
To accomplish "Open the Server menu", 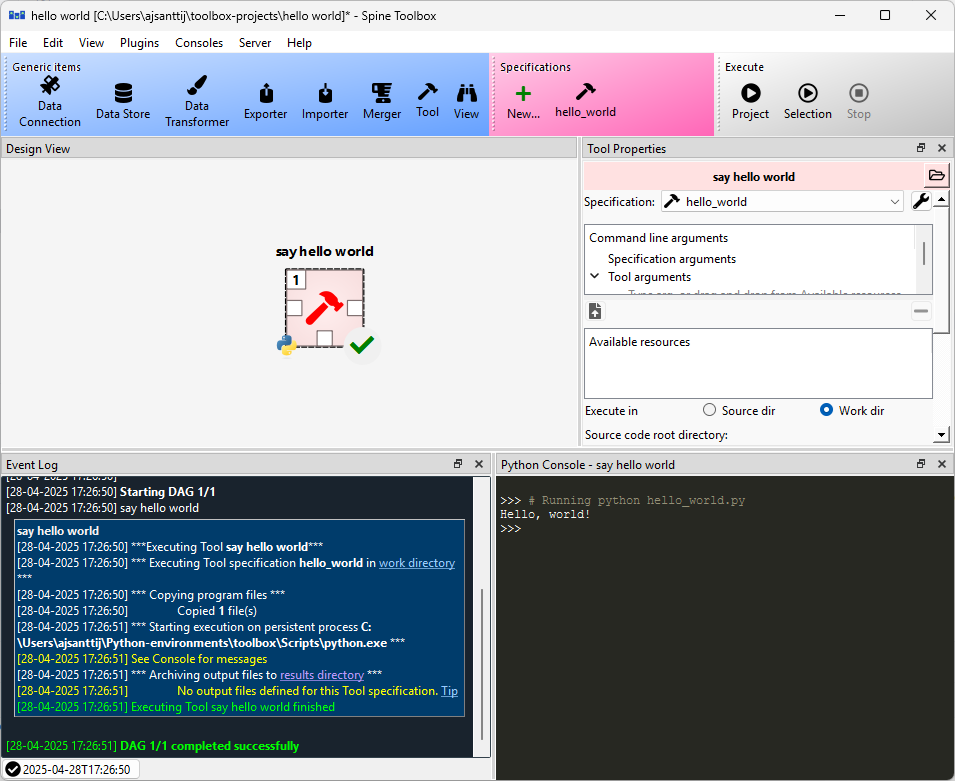I will [255, 43].
